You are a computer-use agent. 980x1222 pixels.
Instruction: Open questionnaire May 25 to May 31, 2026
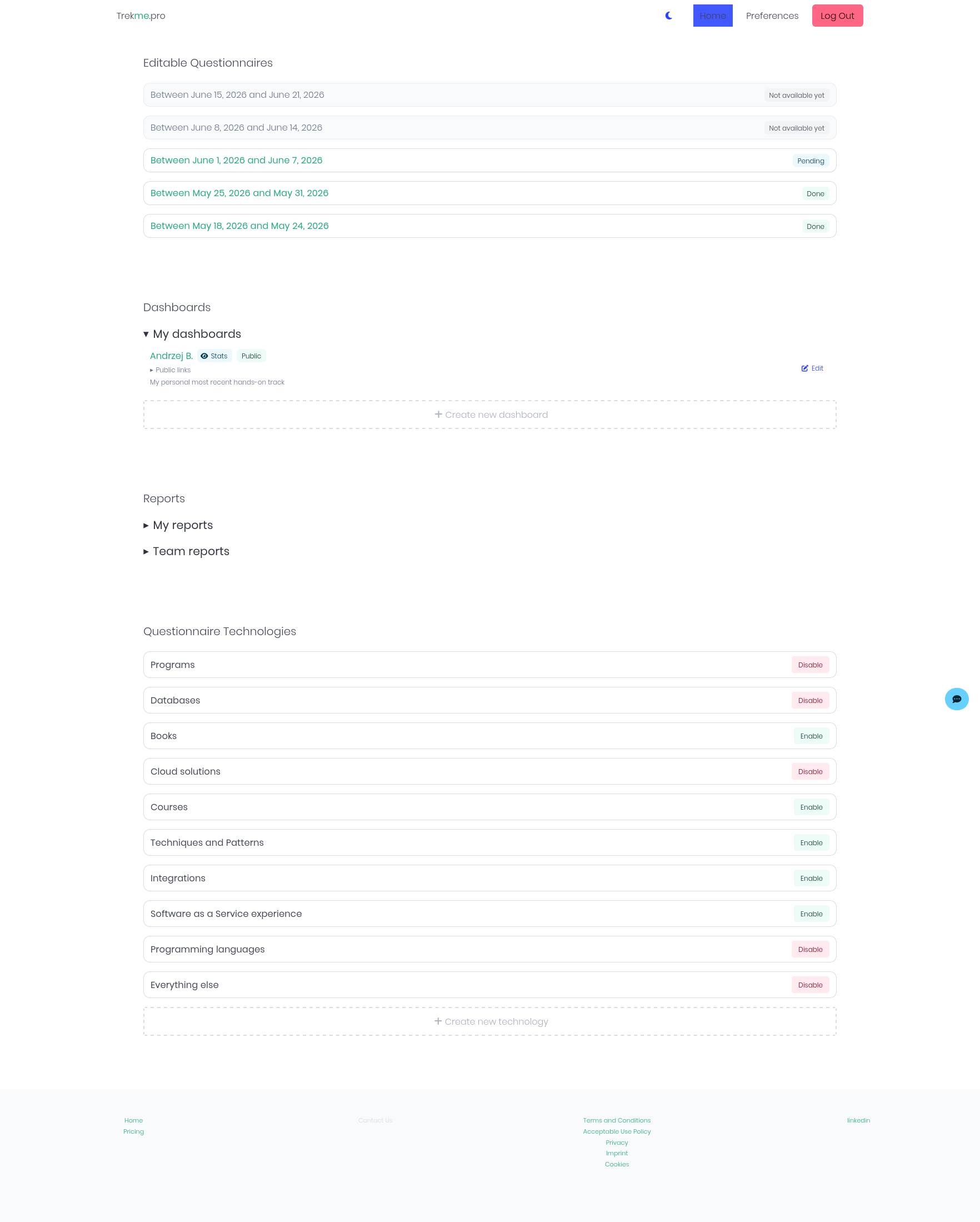[x=239, y=193]
